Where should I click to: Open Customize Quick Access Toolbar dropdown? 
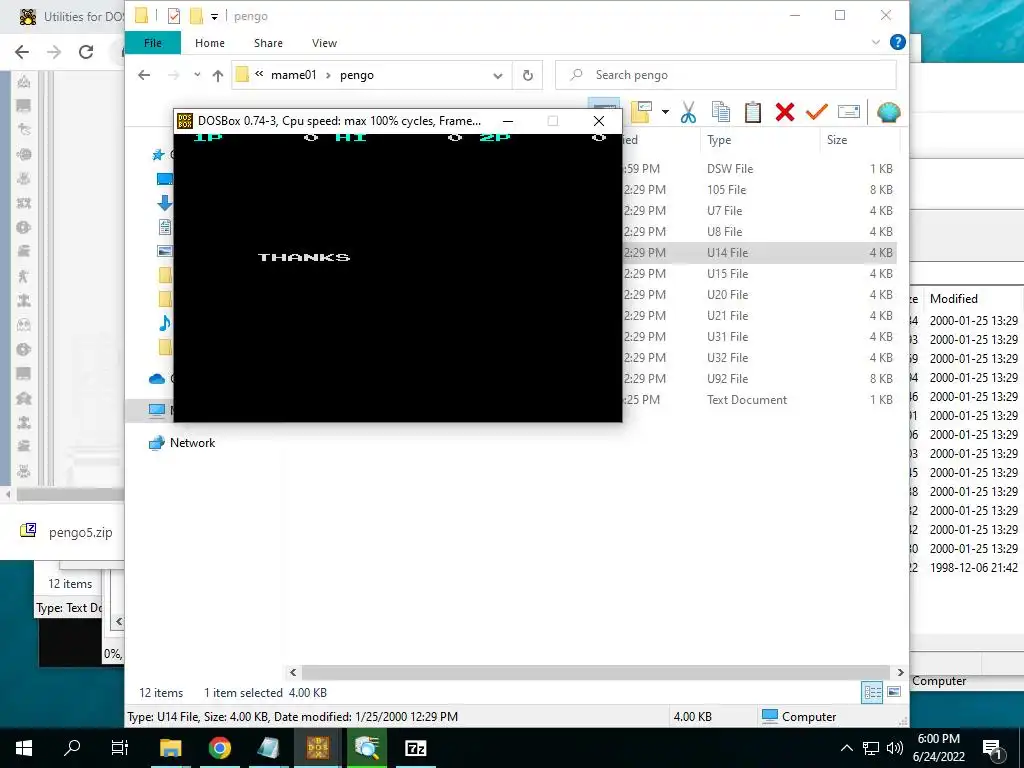click(x=214, y=17)
